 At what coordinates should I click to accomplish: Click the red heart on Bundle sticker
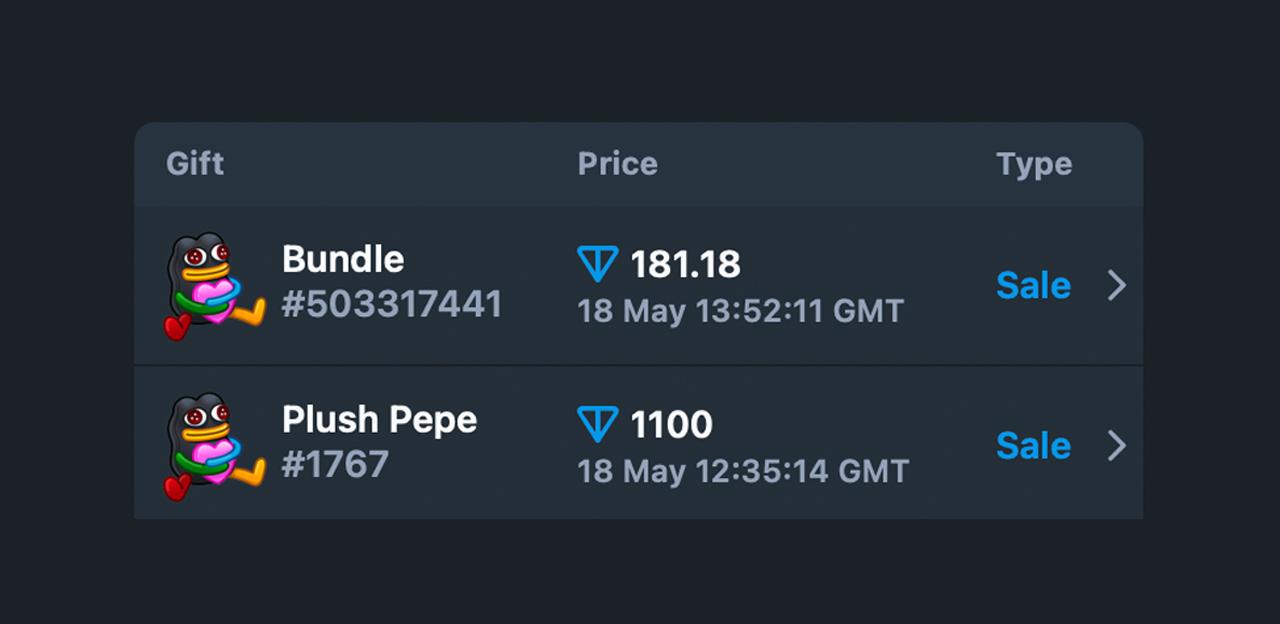(x=177, y=327)
